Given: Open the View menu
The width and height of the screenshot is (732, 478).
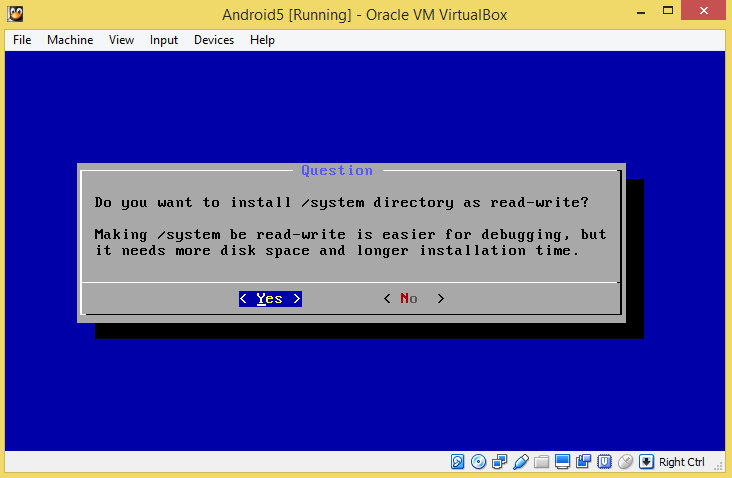Looking at the screenshot, I should point(121,40).
